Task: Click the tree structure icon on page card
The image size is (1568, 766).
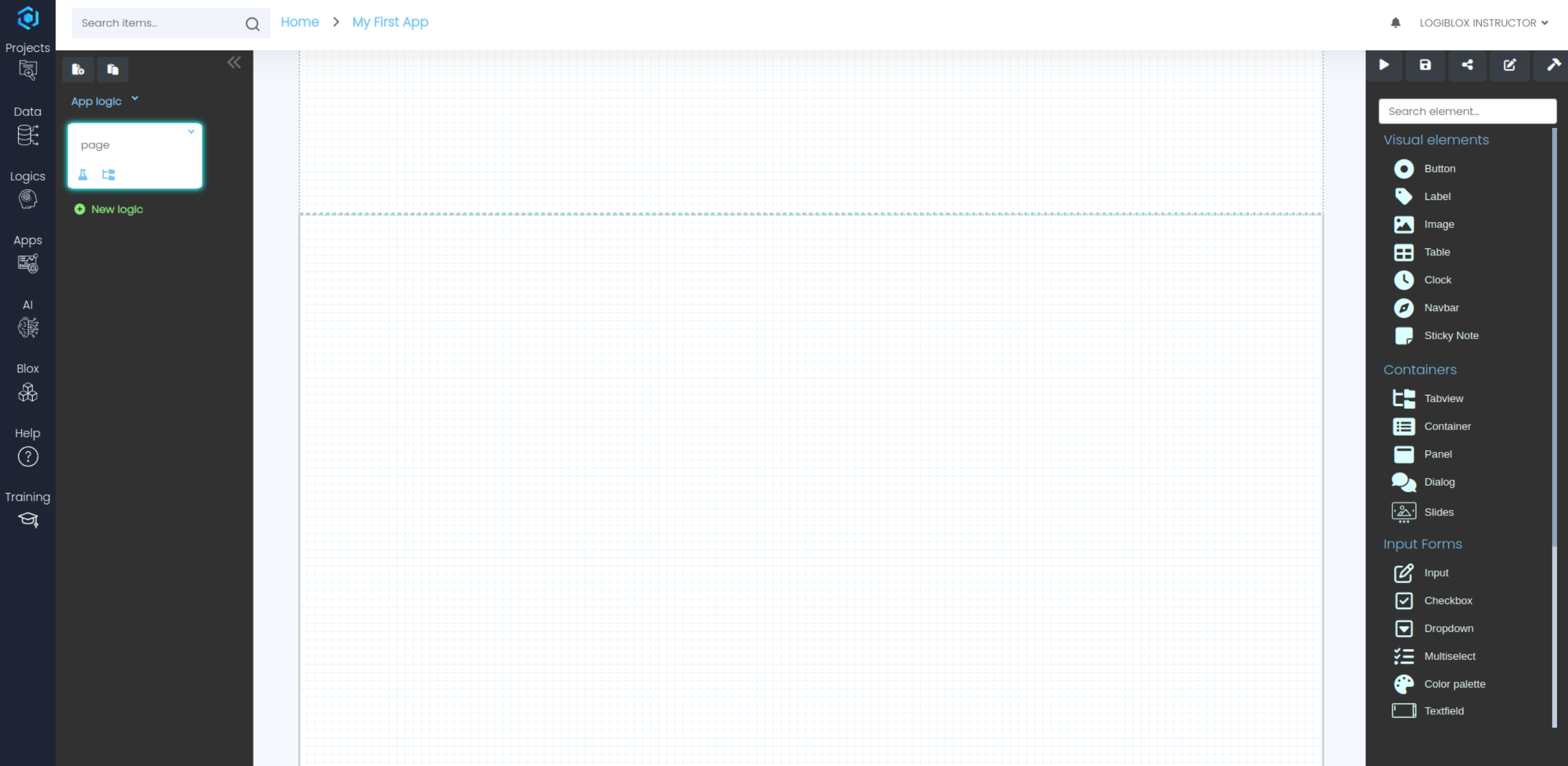Action: pyautogui.click(x=108, y=175)
